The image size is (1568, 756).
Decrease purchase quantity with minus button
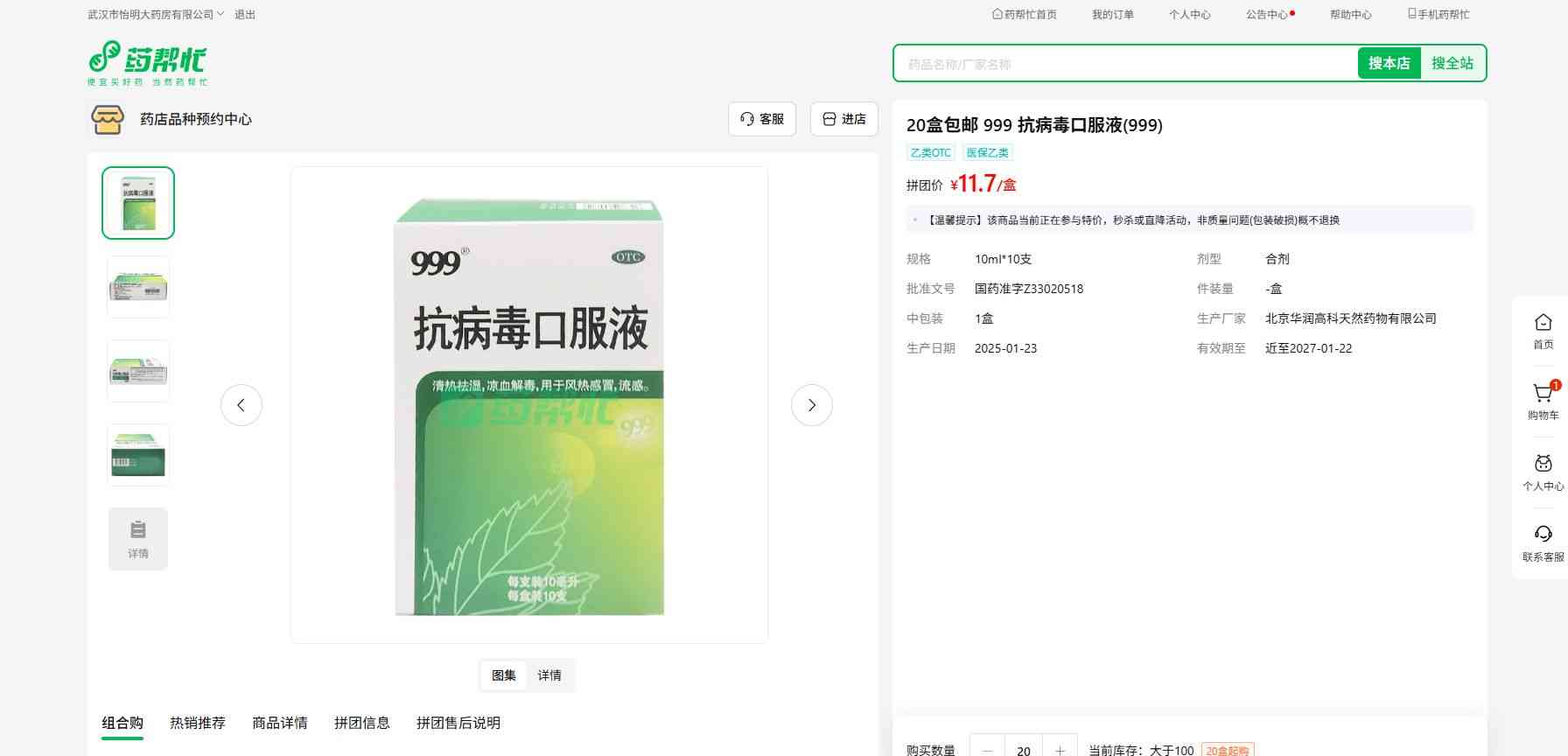pyautogui.click(x=988, y=750)
